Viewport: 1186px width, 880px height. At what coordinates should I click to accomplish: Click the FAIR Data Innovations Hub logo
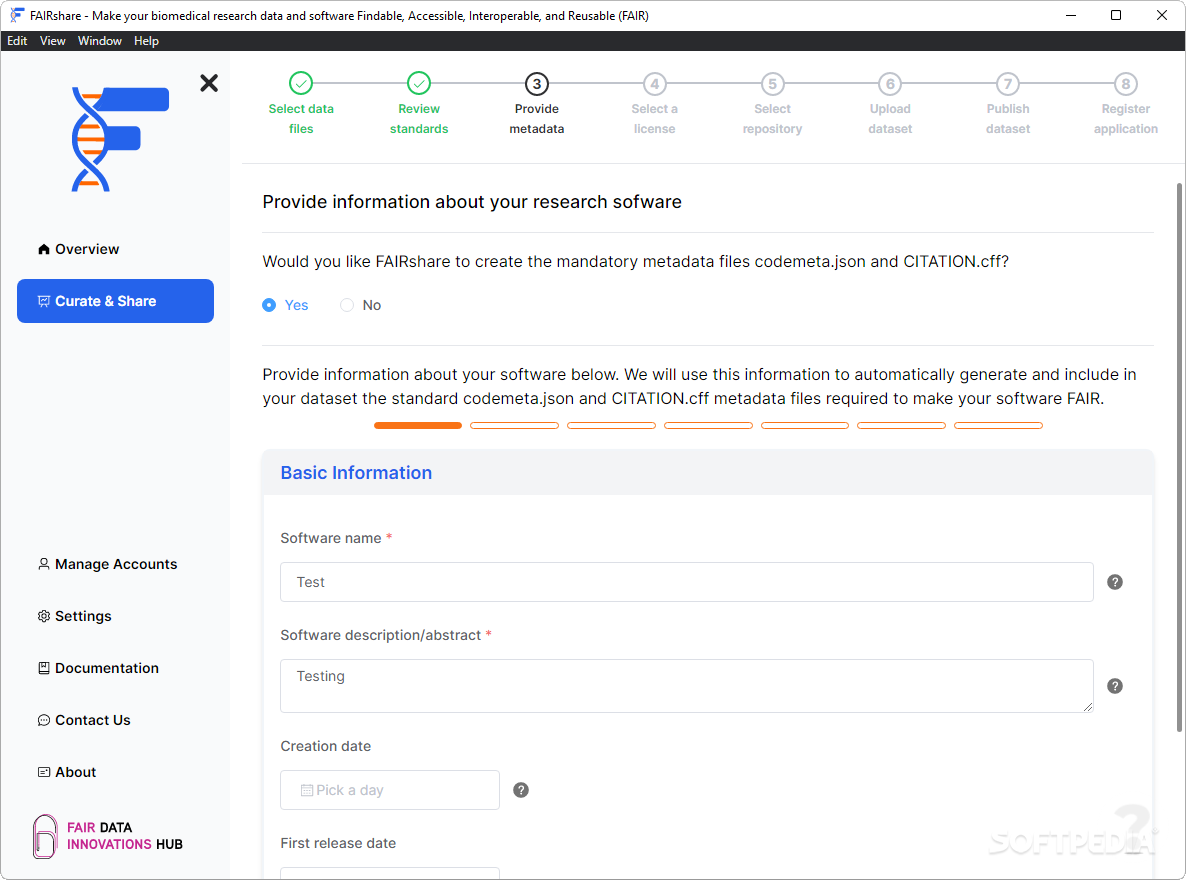click(x=108, y=836)
